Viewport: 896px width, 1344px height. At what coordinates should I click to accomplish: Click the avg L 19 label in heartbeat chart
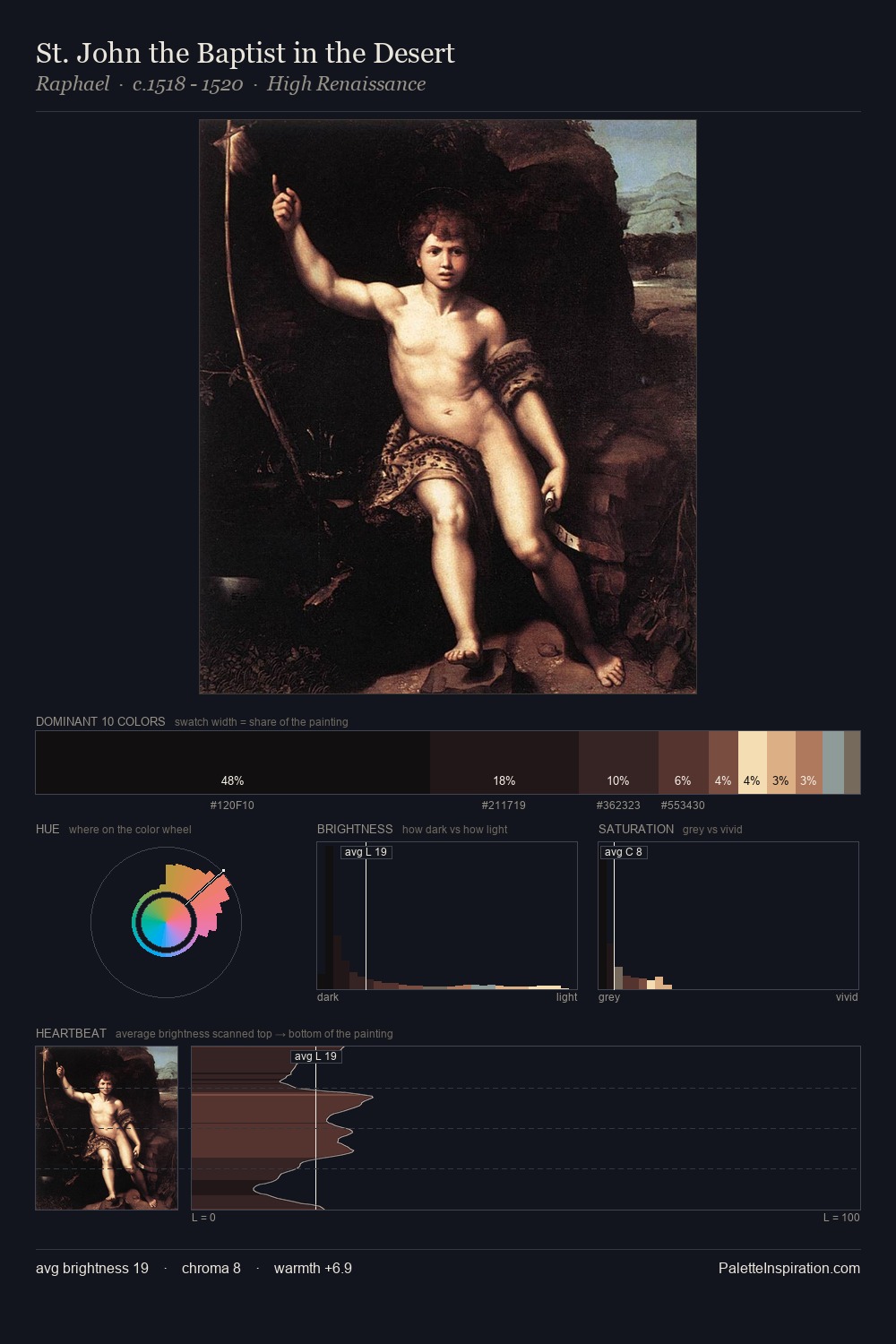click(x=316, y=1056)
